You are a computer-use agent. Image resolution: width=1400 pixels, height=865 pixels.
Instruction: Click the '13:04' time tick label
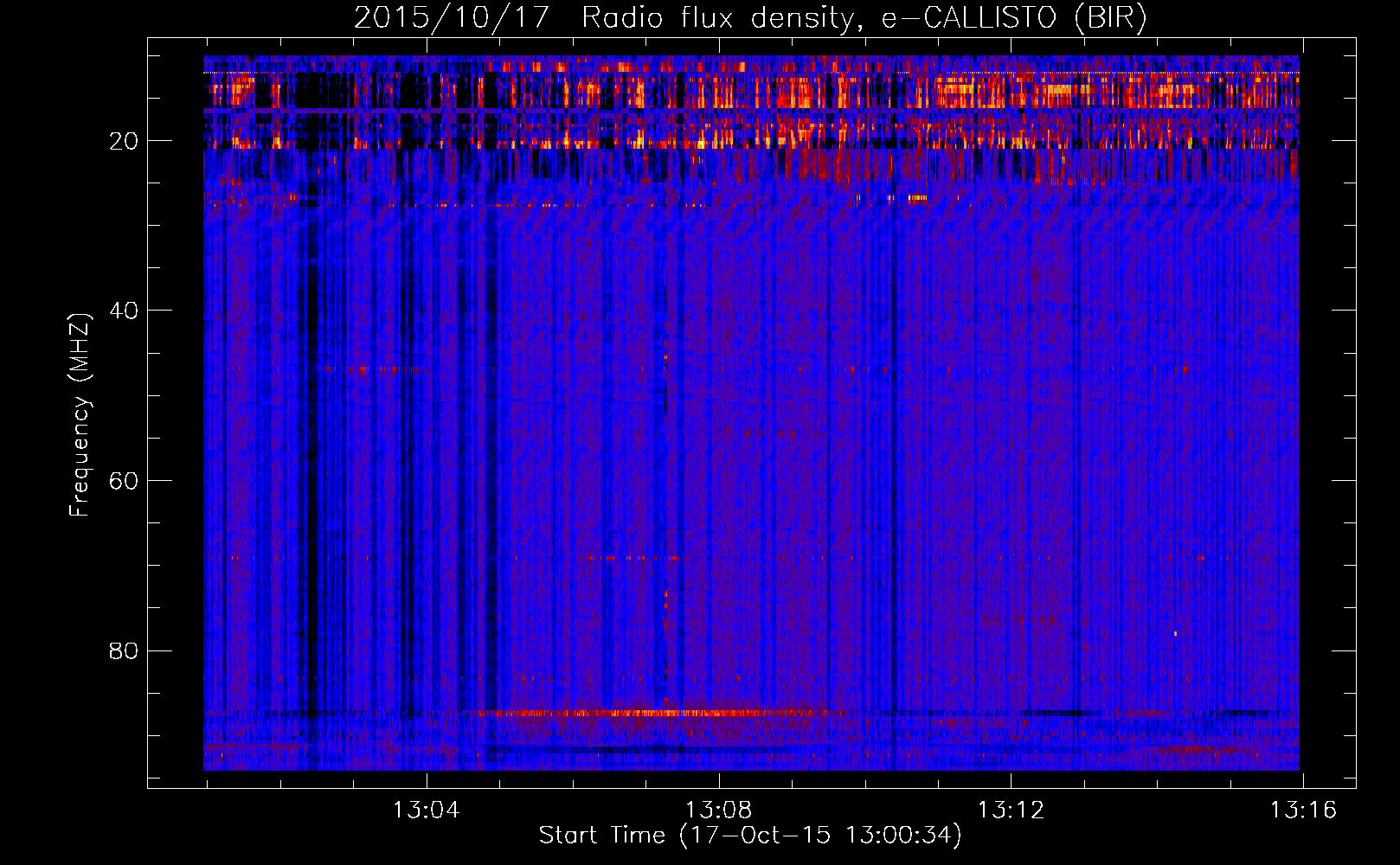coord(427,810)
